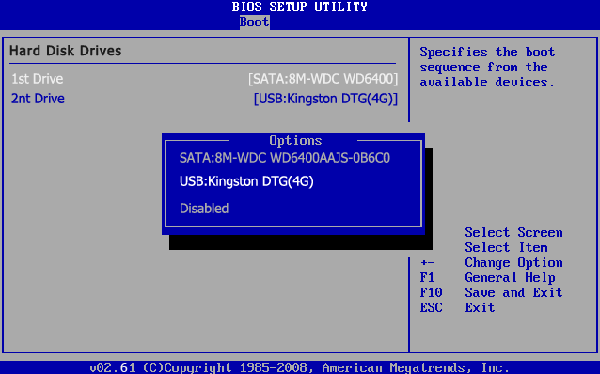Click the Save and Exit legend

[x=513, y=293]
